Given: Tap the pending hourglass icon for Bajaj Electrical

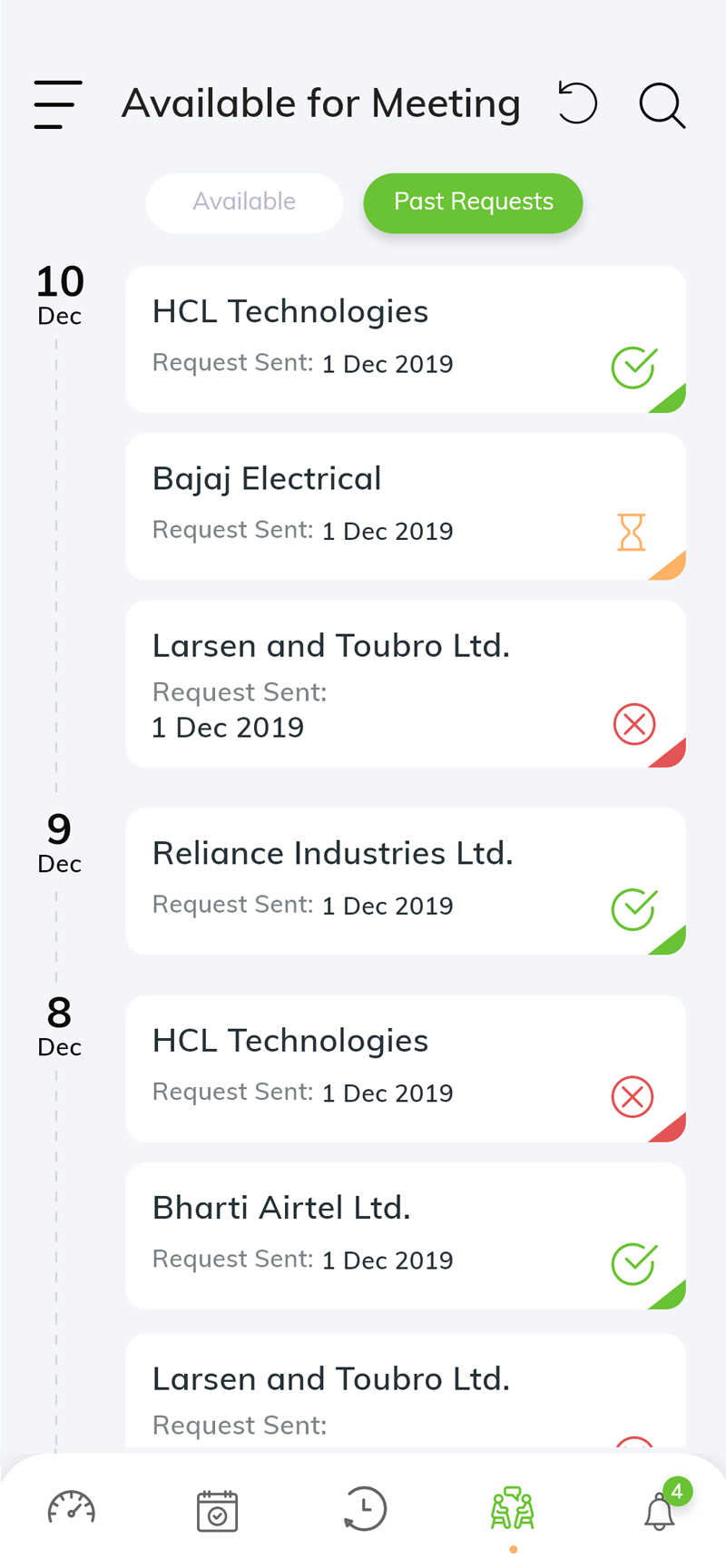Looking at the screenshot, I should pyautogui.click(x=632, y=533).
